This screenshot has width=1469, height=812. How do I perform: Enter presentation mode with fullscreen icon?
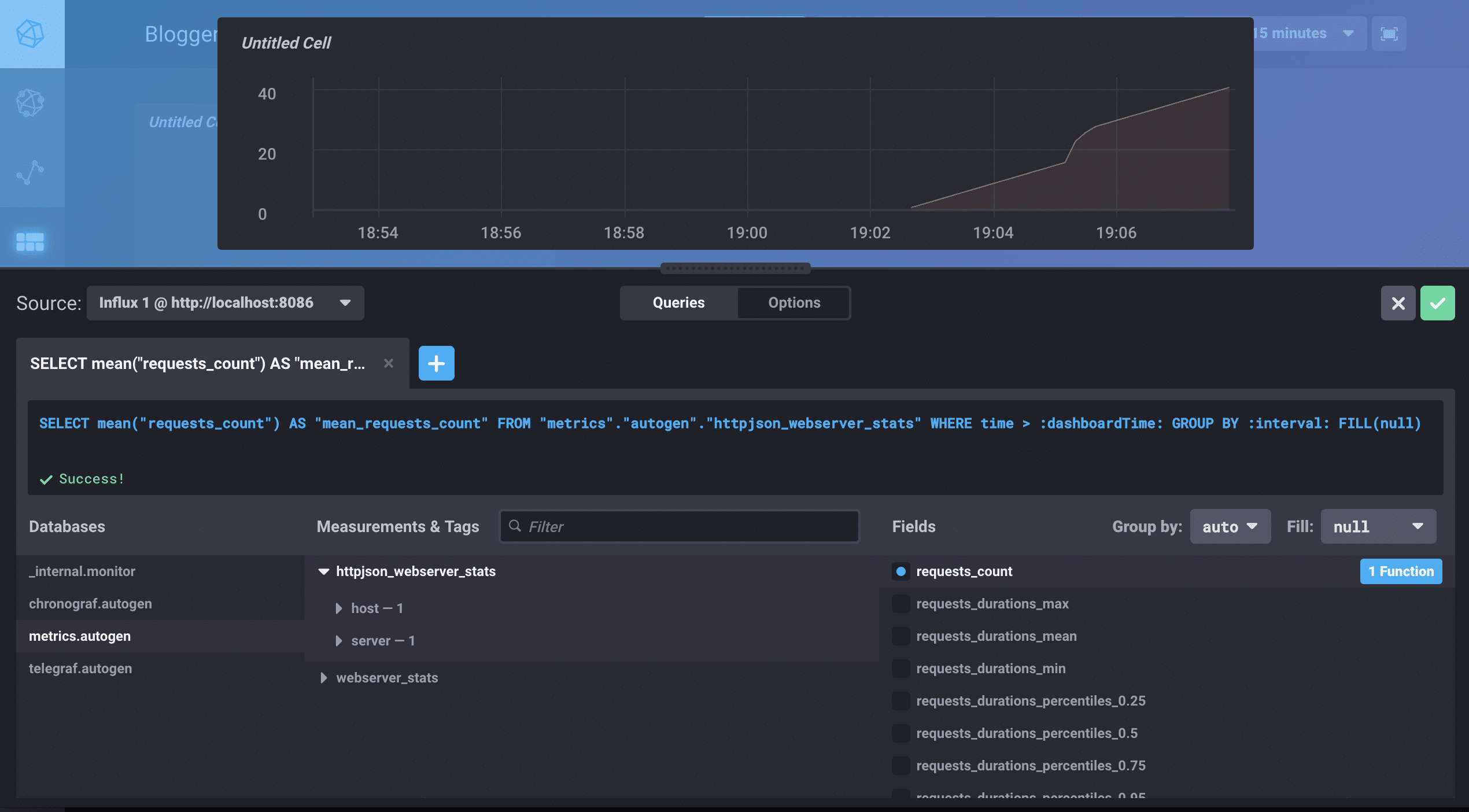click(x=1389, y=34)
